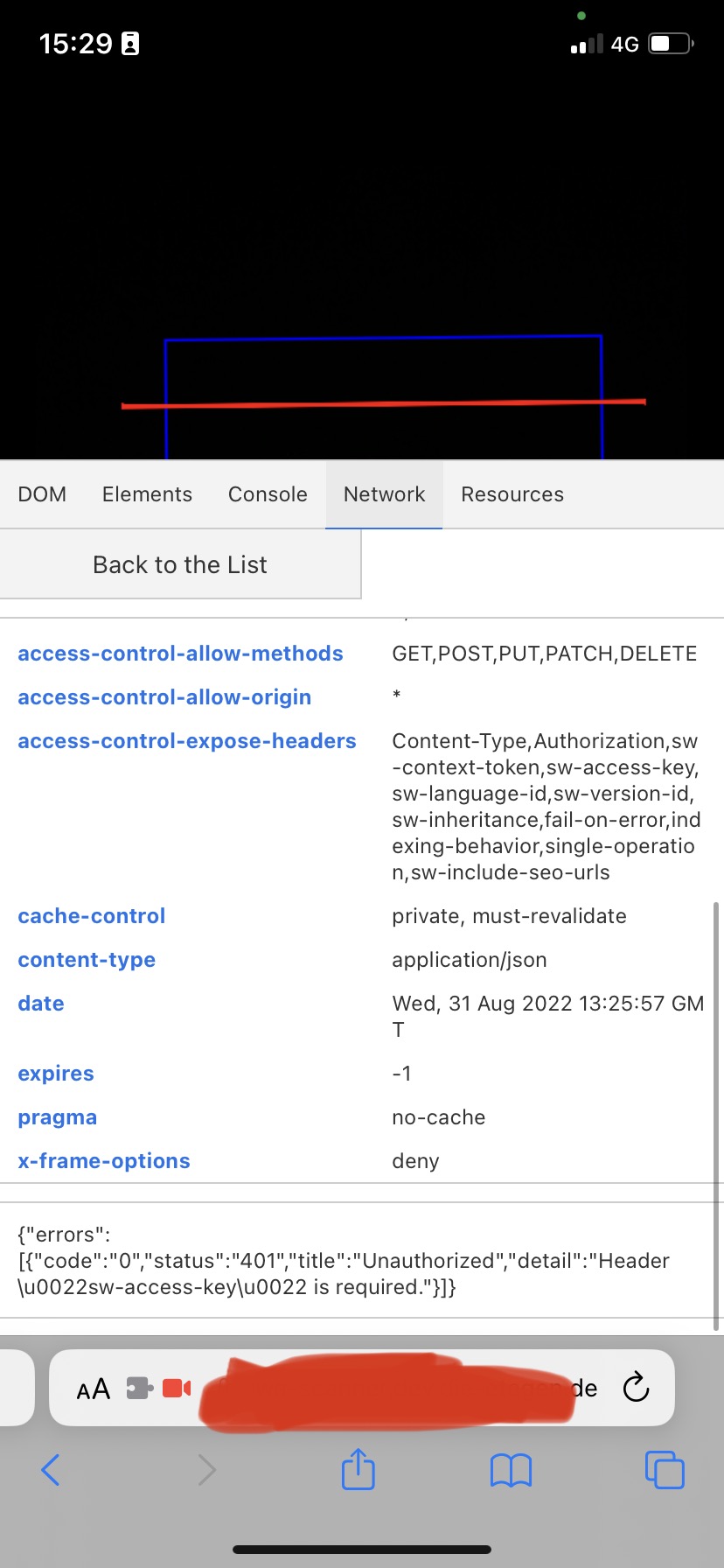Click the access-control-allow-origin link
Screen dimensions: 724x1568
click(164, 696)
